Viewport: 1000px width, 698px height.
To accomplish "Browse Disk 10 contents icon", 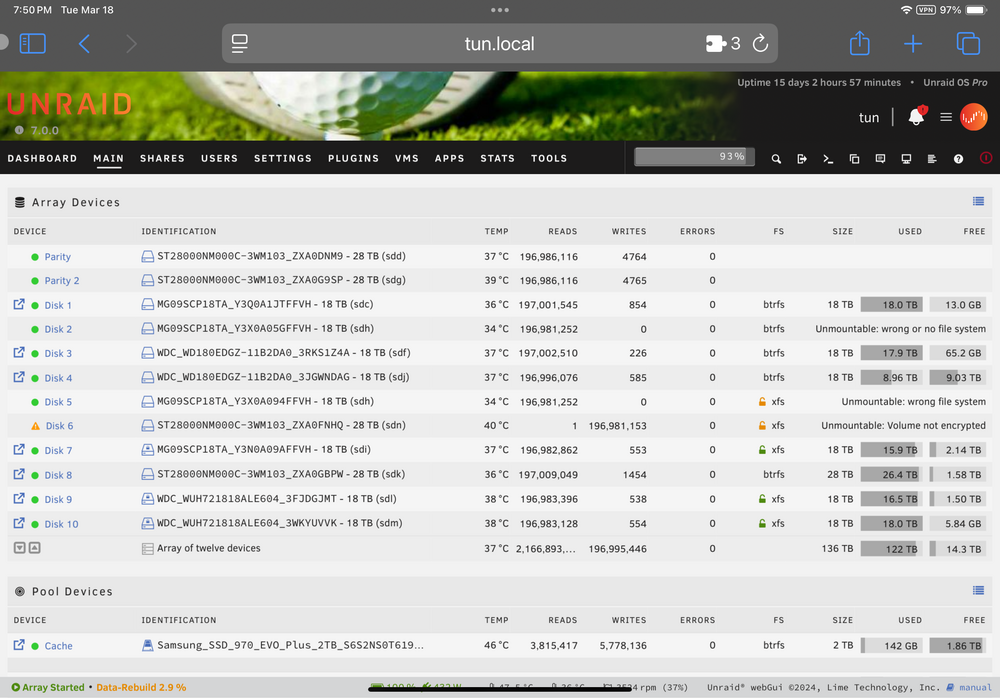I will (19, 523).
